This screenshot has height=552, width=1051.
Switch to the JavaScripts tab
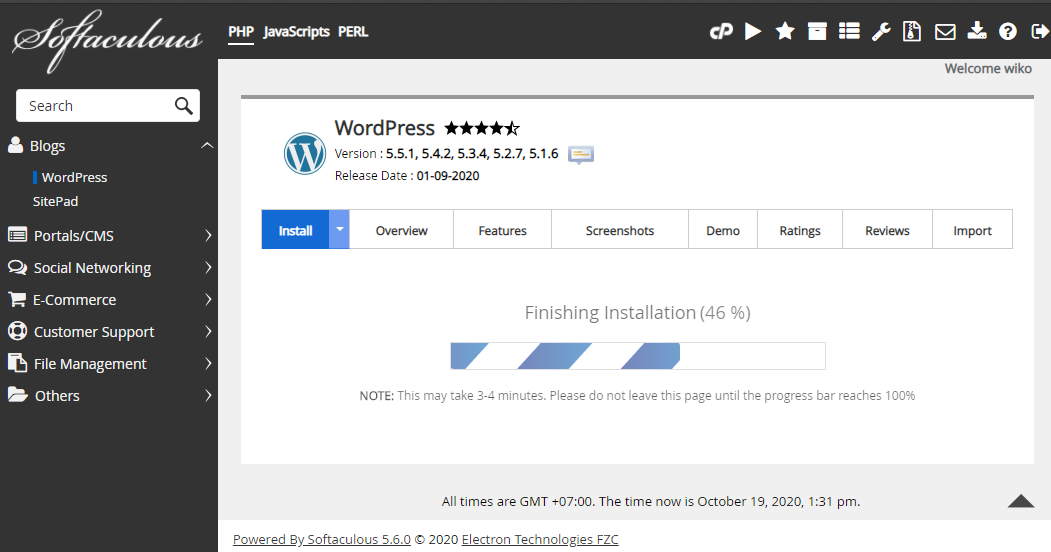[x=296, y=31]
